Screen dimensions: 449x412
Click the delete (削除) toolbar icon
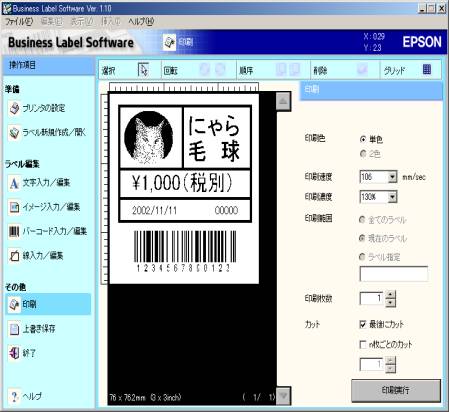tap(362, 70)
